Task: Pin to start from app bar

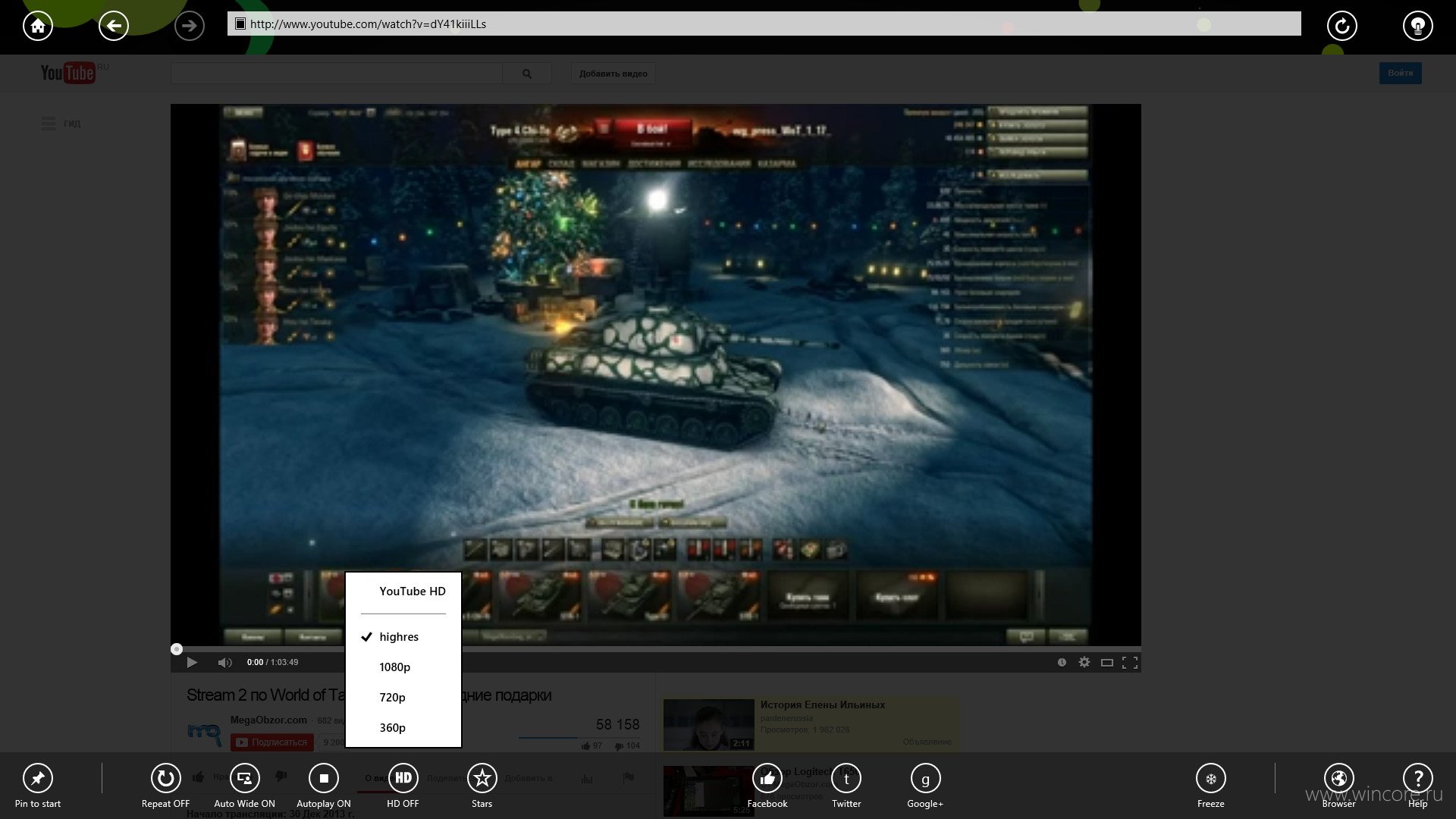Action: click(38, 786)
